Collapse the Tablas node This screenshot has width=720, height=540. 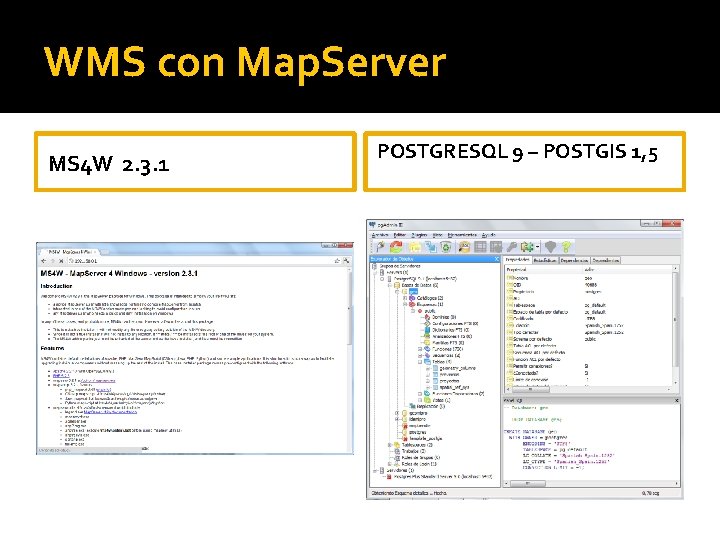[x=420, y=362]
